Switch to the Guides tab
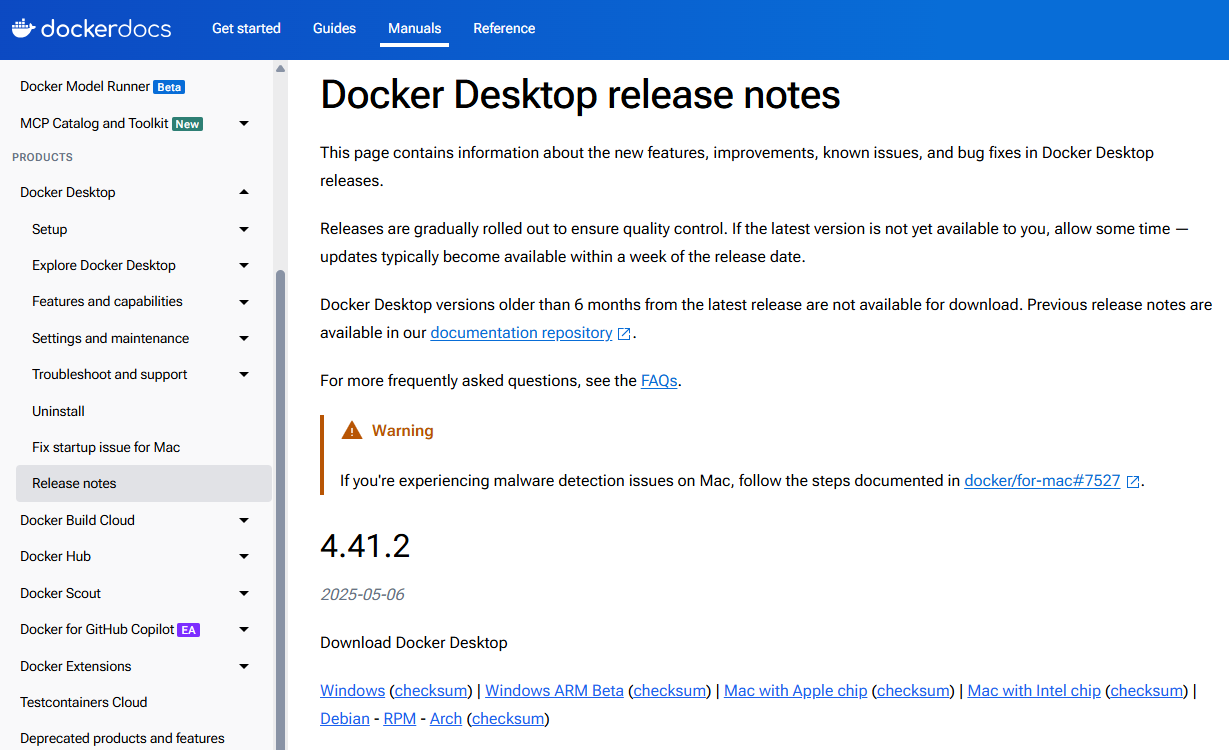This screenshot has width=1229, height=750. pos(334,28)
